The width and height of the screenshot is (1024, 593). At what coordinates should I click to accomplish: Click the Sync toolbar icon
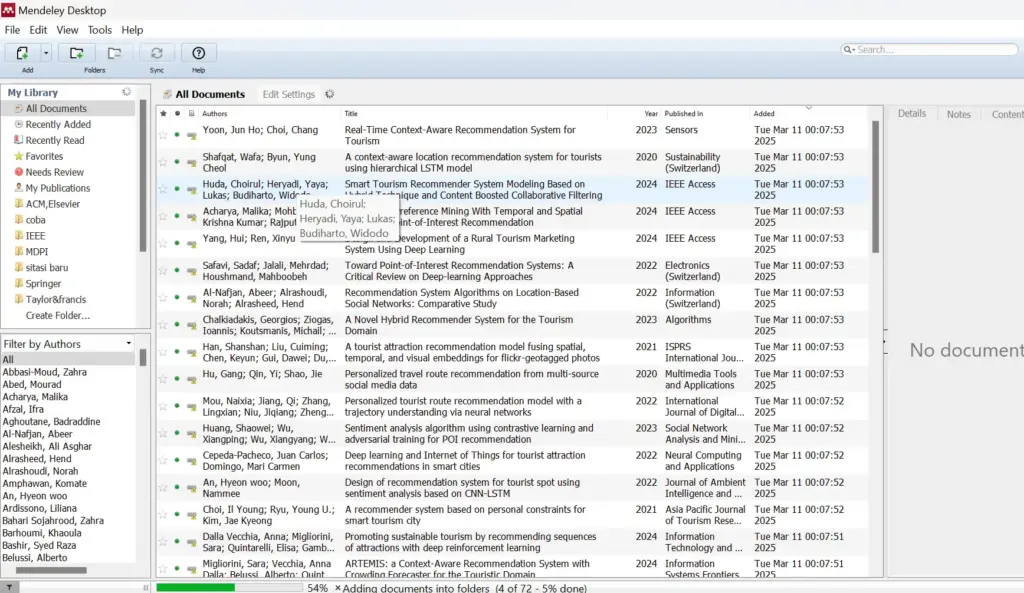click(157, 53)
